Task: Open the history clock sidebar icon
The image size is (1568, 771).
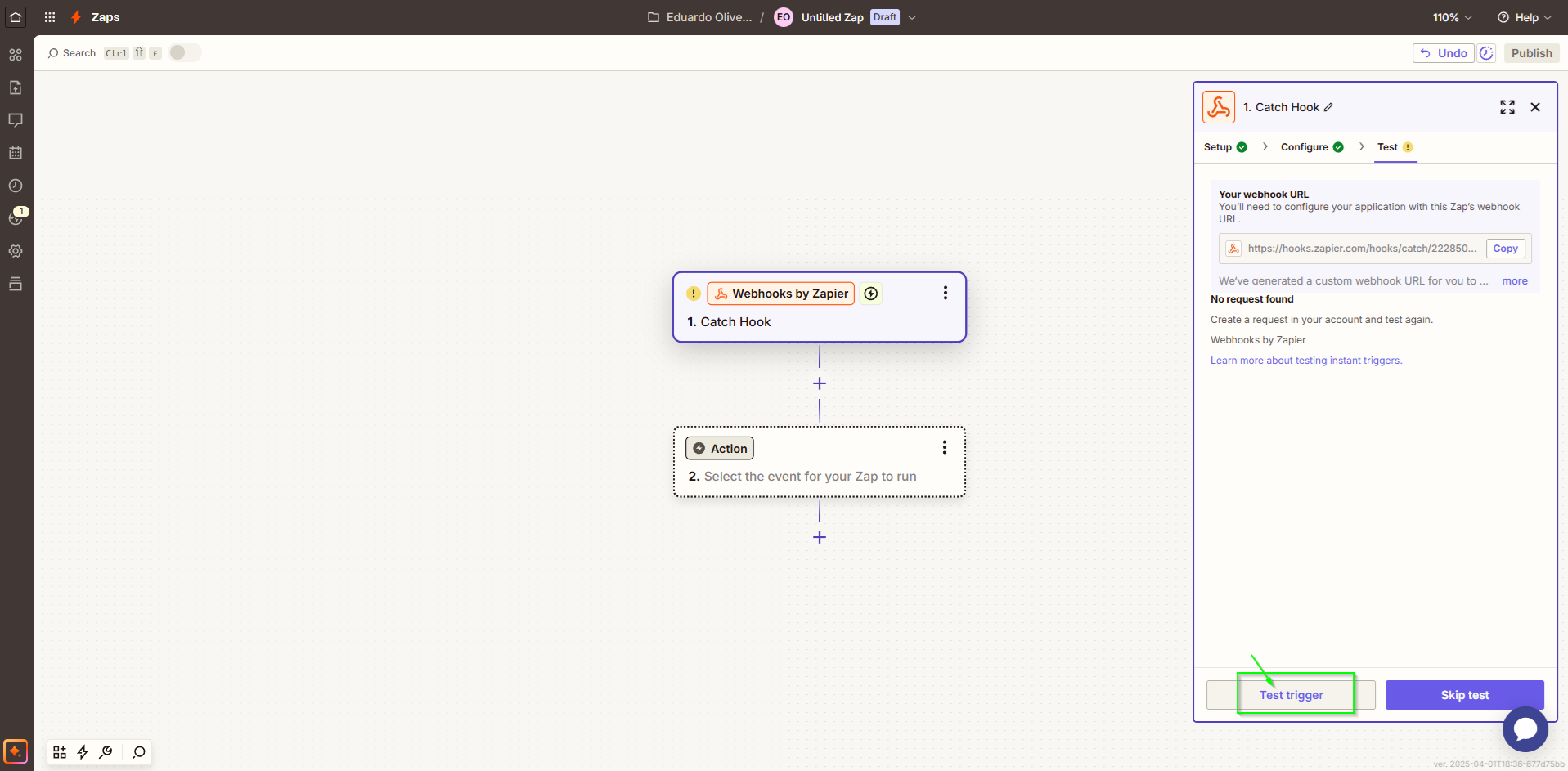Action: pyautogui.click(x=16, y=186)
